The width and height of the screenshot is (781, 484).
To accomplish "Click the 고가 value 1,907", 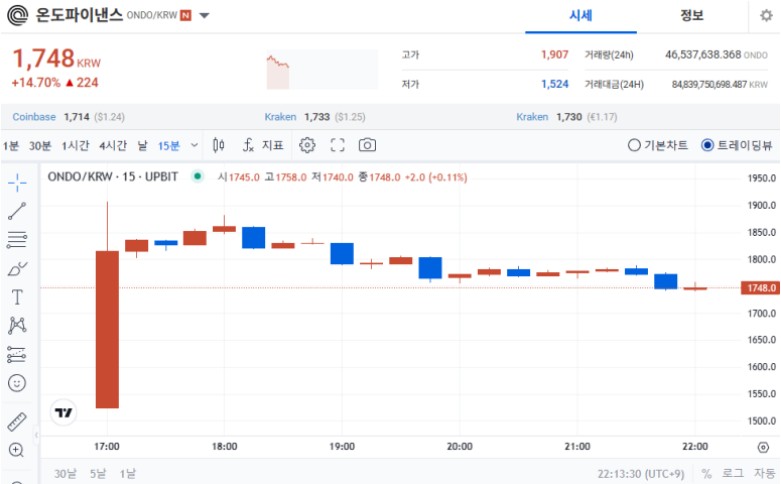I will tap(554, 54).
